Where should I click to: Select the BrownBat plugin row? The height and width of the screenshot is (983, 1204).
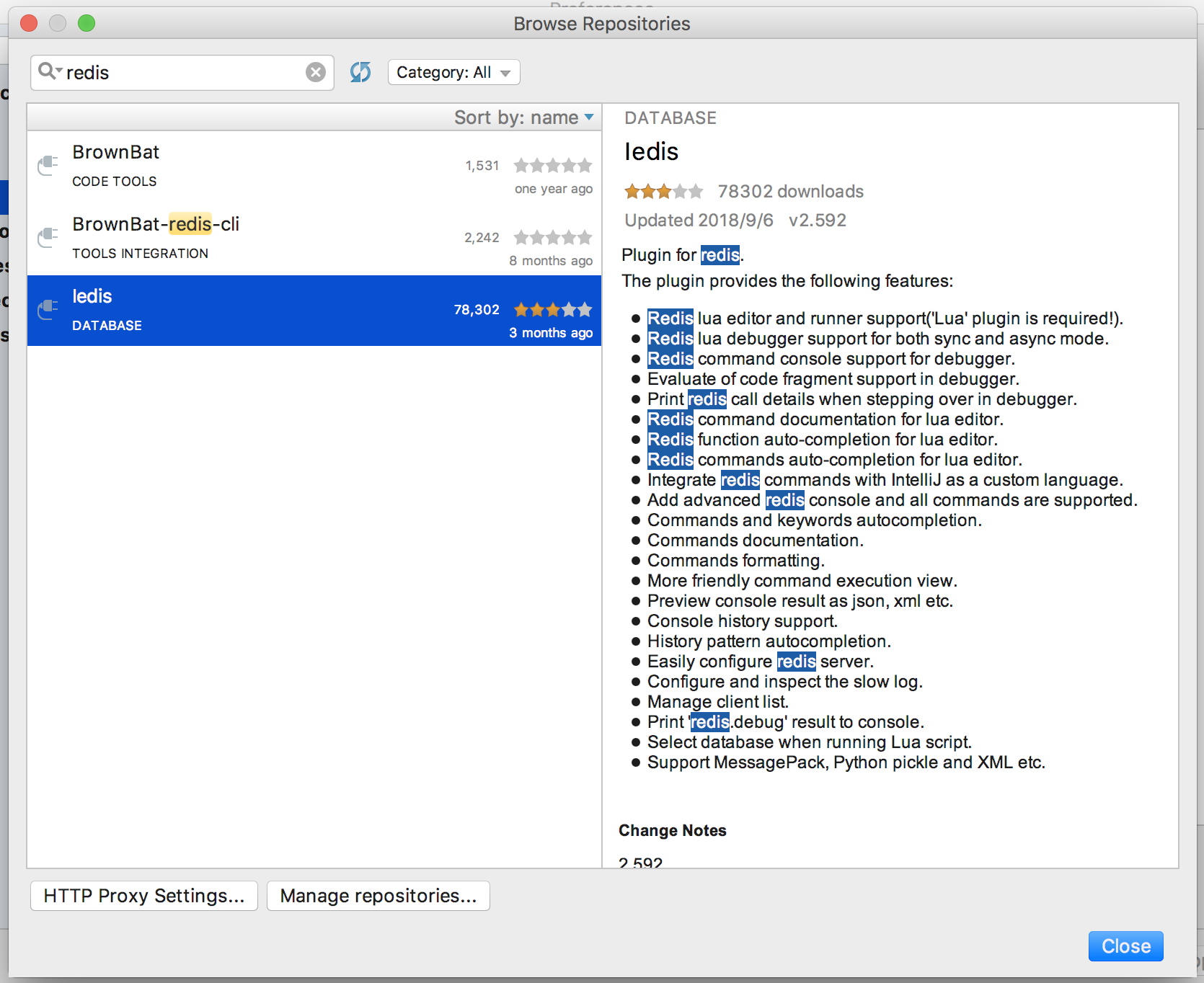(314, 166)
